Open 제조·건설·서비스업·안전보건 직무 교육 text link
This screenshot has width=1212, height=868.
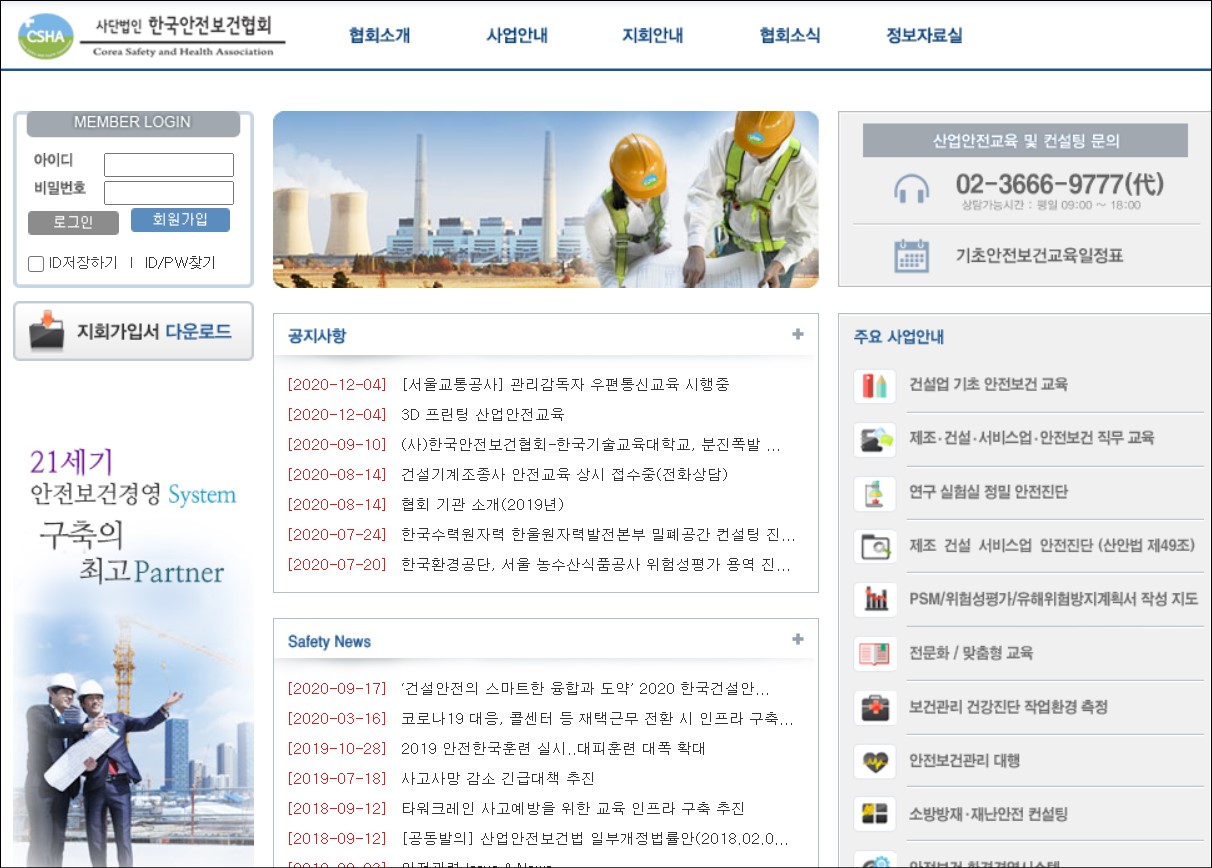(x=1031, y=438)
